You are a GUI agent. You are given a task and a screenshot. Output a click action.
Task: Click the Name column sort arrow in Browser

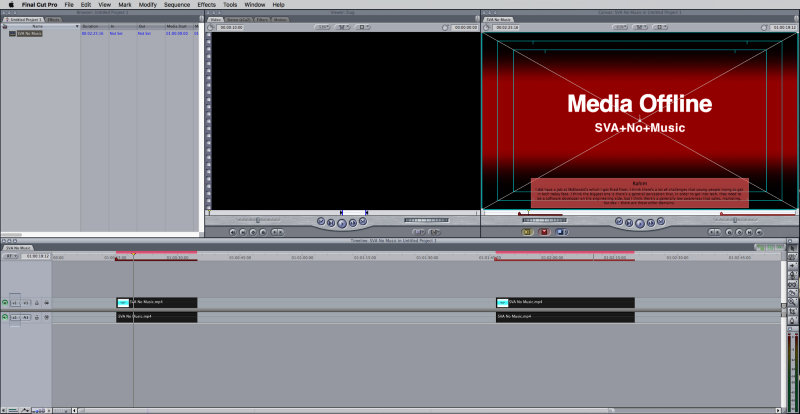pos(78,26)
